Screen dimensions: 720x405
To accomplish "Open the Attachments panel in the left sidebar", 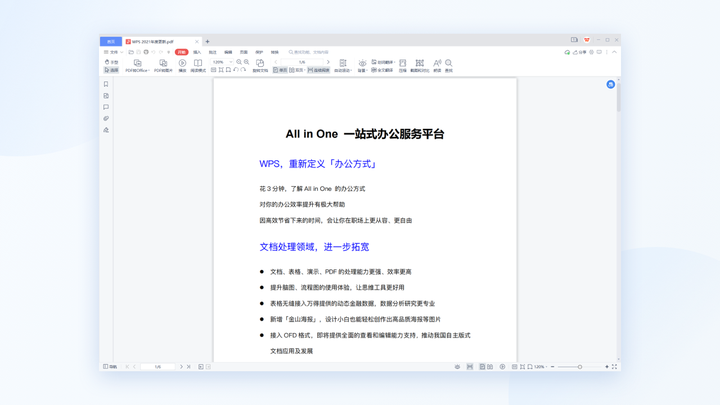I will (106, 118).
